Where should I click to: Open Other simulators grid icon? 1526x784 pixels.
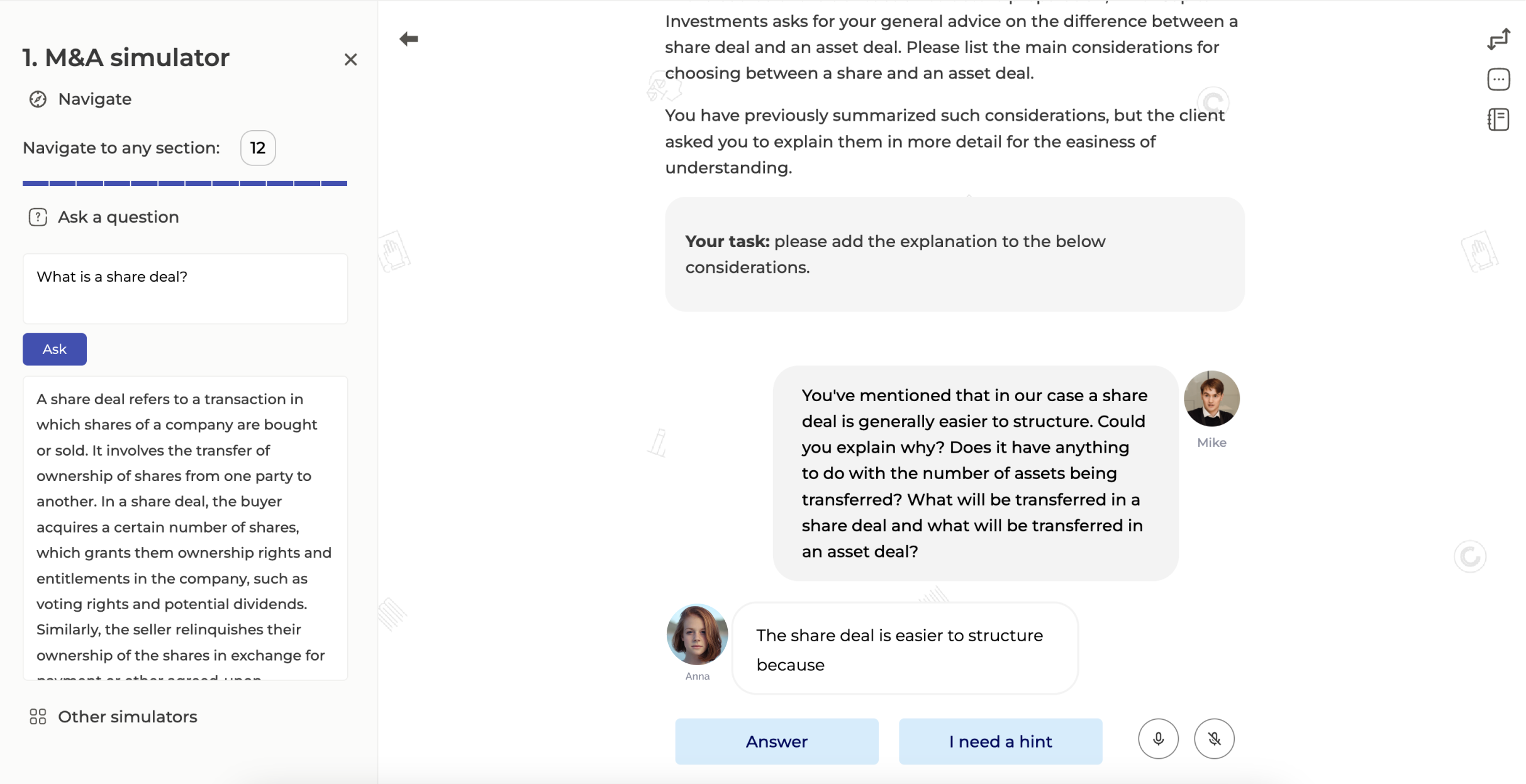(38, 717)
